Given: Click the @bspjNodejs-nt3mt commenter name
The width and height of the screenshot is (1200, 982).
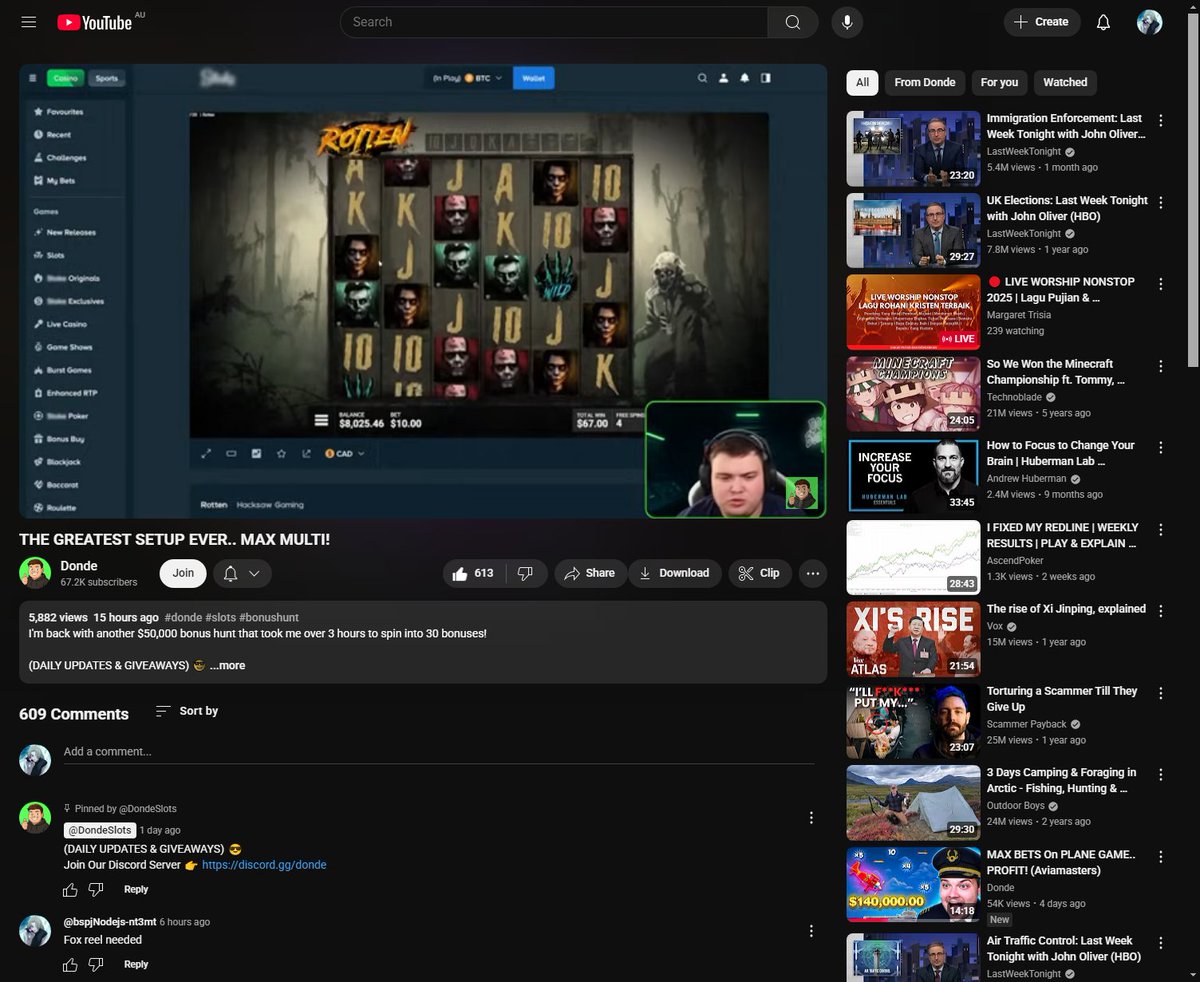Looking at the screenshot, I should 110,922.
